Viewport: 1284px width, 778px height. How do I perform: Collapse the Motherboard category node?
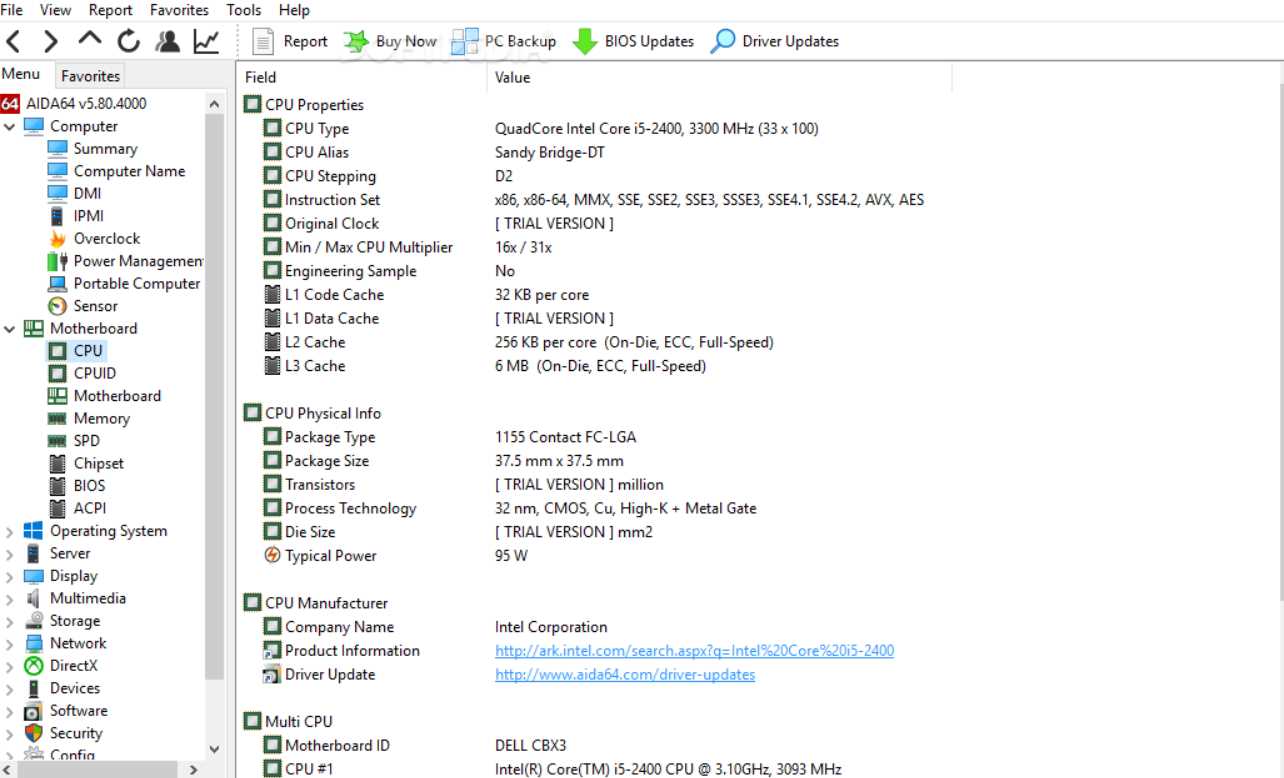(9, 329)
